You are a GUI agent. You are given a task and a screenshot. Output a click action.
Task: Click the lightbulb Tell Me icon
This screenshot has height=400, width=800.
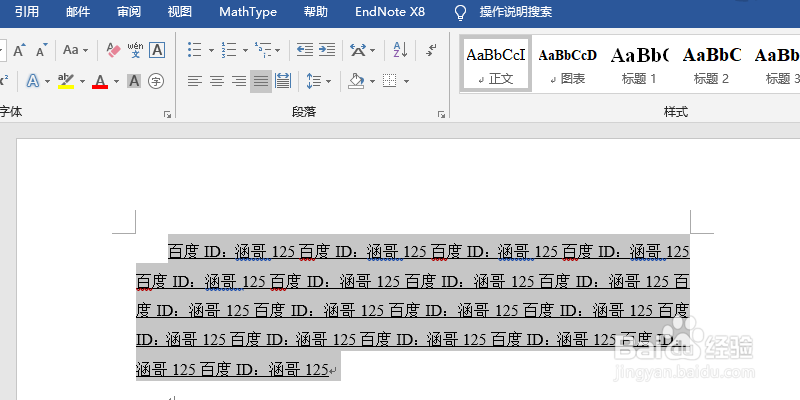pos(461,12)
